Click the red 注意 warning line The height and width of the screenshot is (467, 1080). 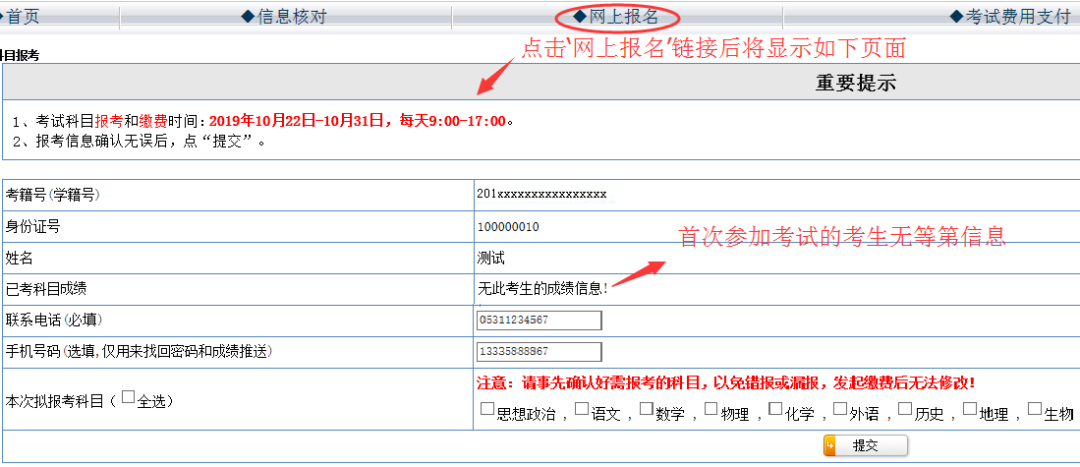coord(726,382)
